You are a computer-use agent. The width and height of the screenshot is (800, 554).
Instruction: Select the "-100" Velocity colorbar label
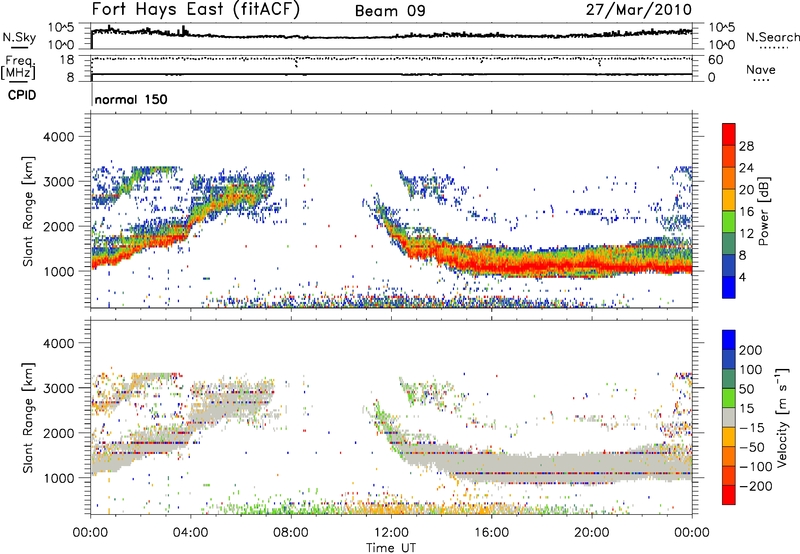tap(756, 466)
